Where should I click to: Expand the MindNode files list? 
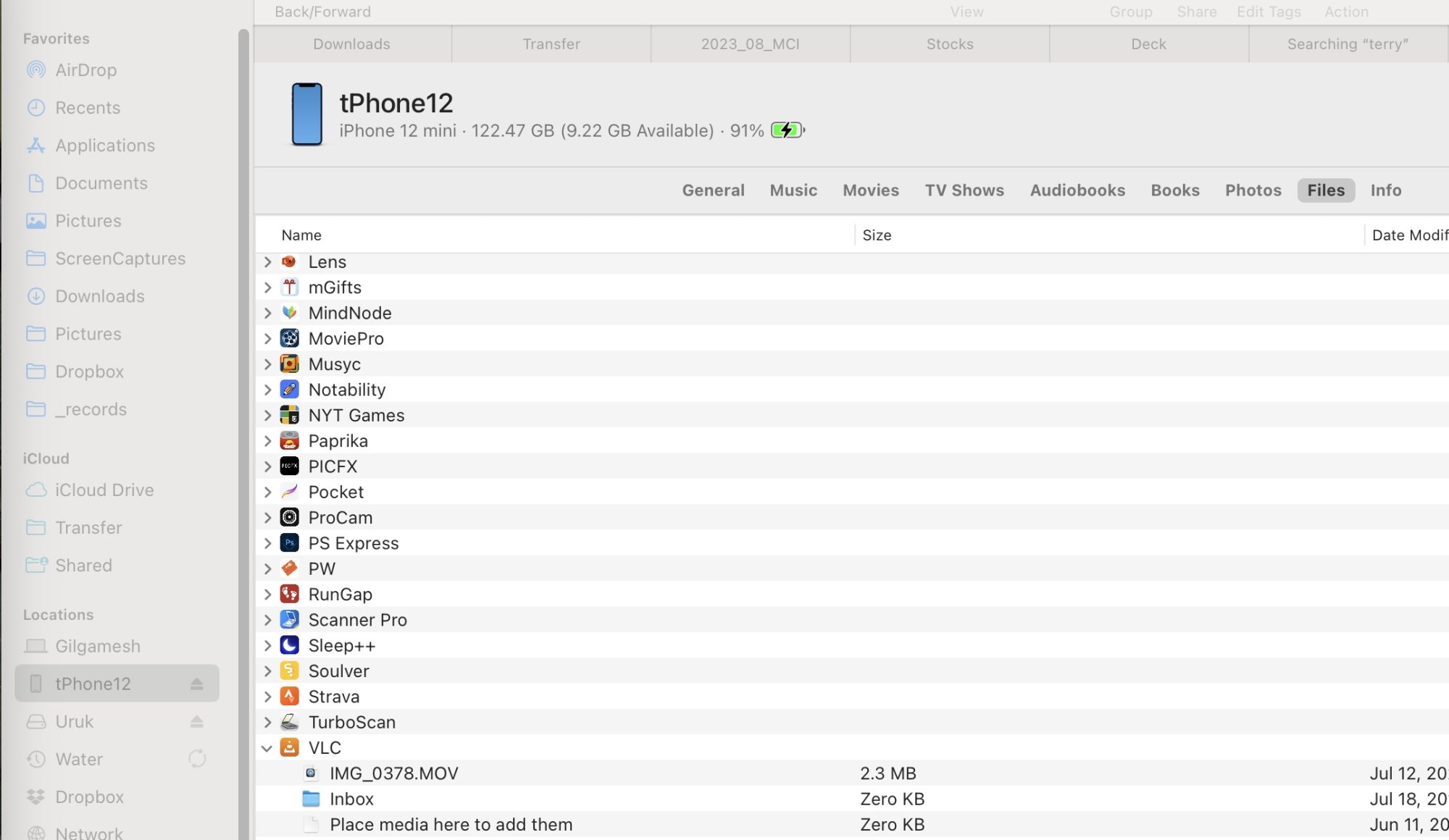click(267, 313)
